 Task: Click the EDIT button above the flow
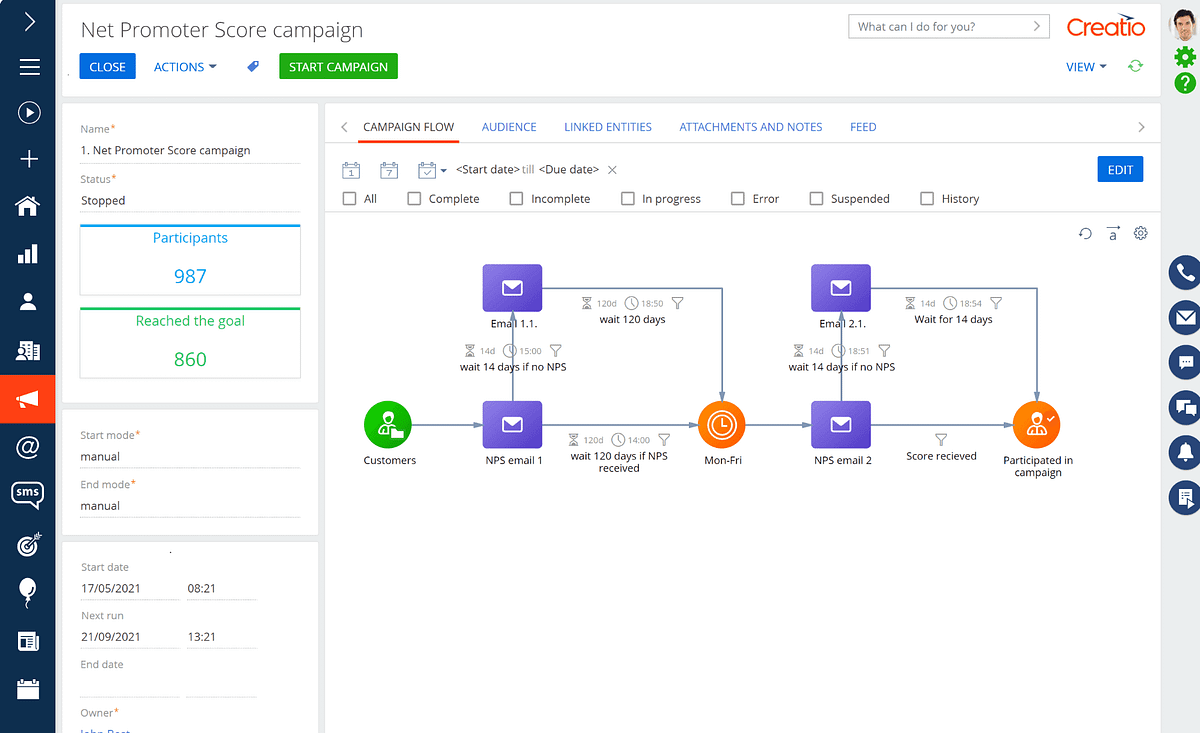[1120, 168]
